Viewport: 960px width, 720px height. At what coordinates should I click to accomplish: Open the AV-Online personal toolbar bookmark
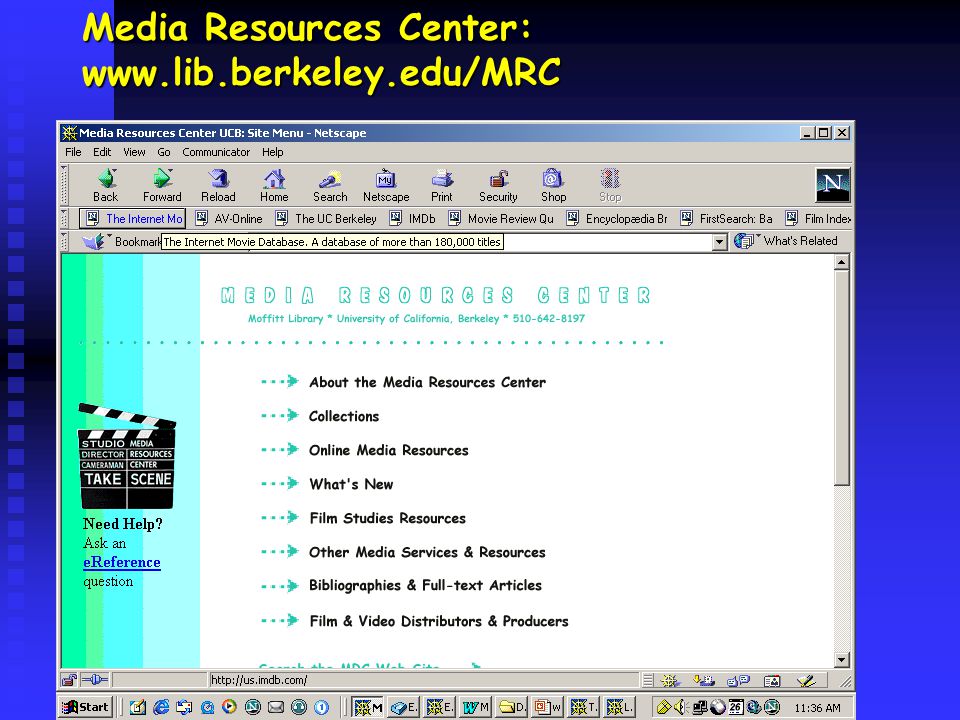point(229,219)
